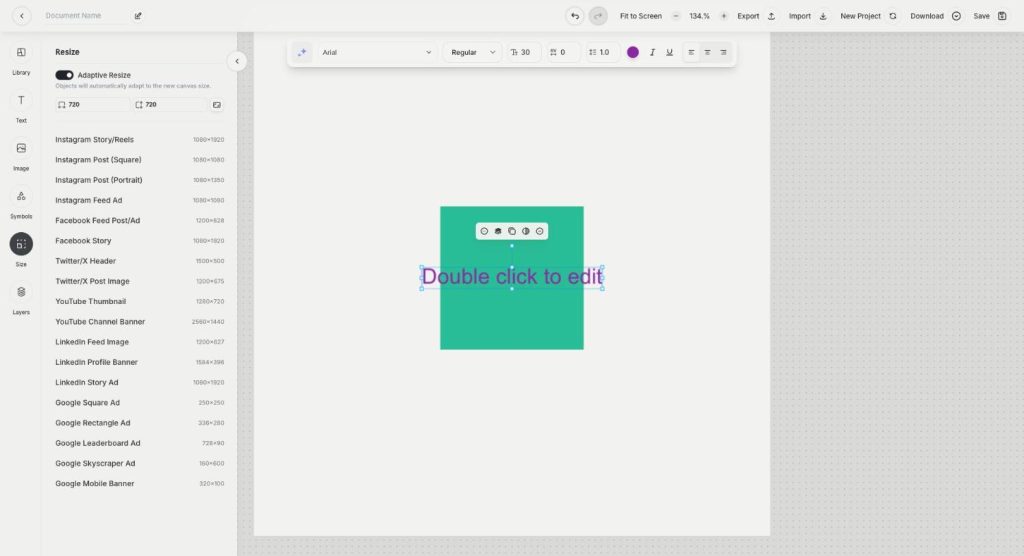Image resolution: width=1024 pixels, height=556 pixels.
Task: Apply italic formatting to text
Action: 652,52
